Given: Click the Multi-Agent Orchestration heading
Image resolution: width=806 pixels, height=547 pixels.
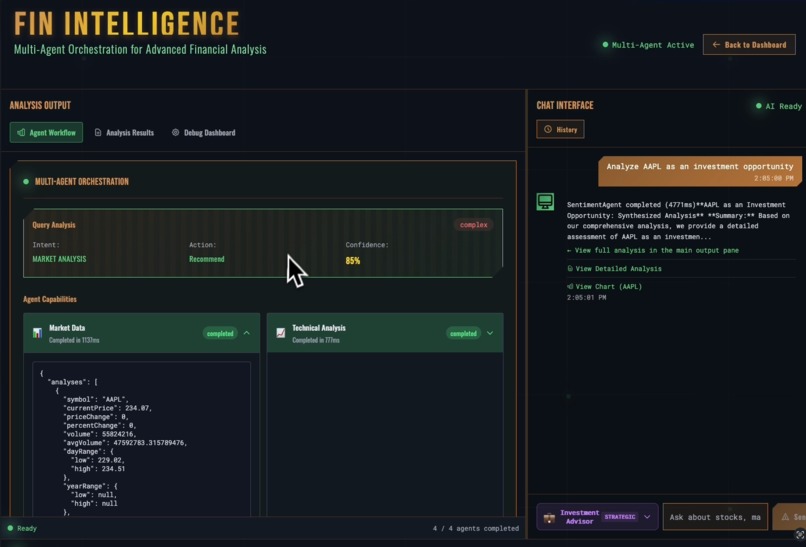Looking at the screenshot, I should point(82,181).
